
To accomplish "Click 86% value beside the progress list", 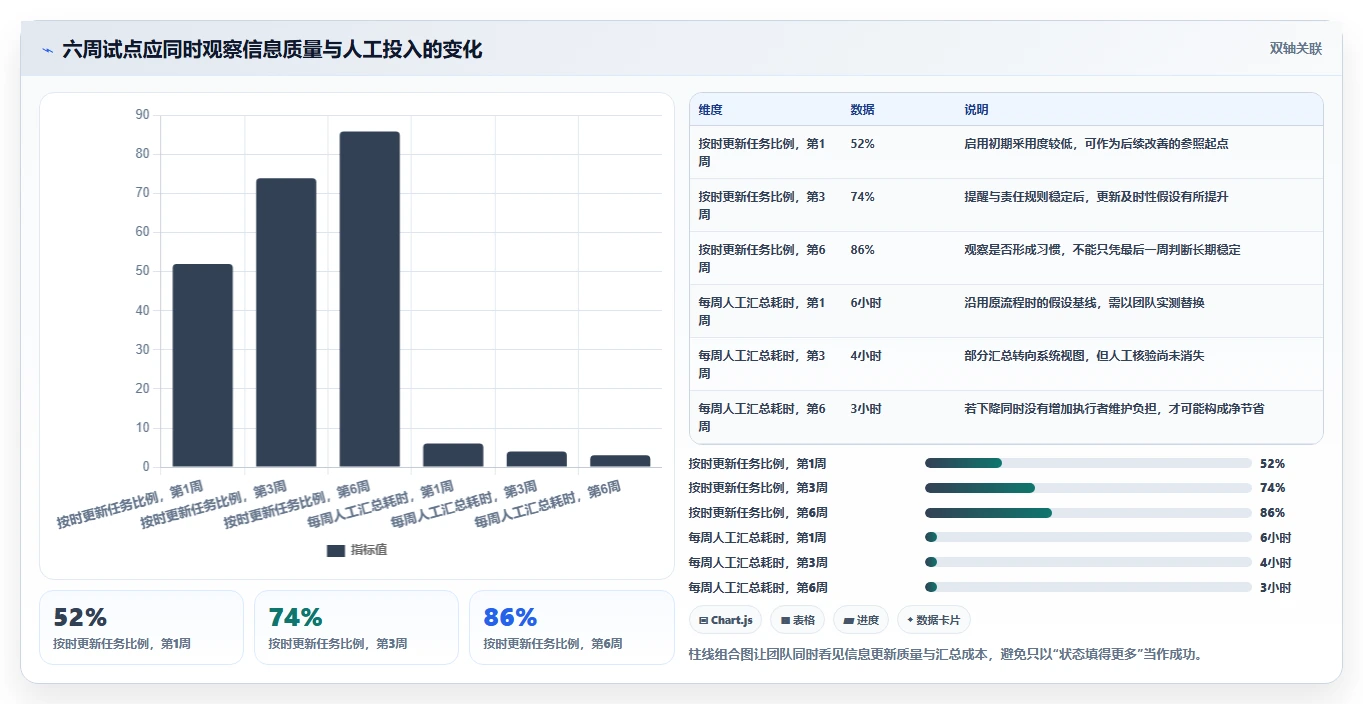I will 1272,513.
